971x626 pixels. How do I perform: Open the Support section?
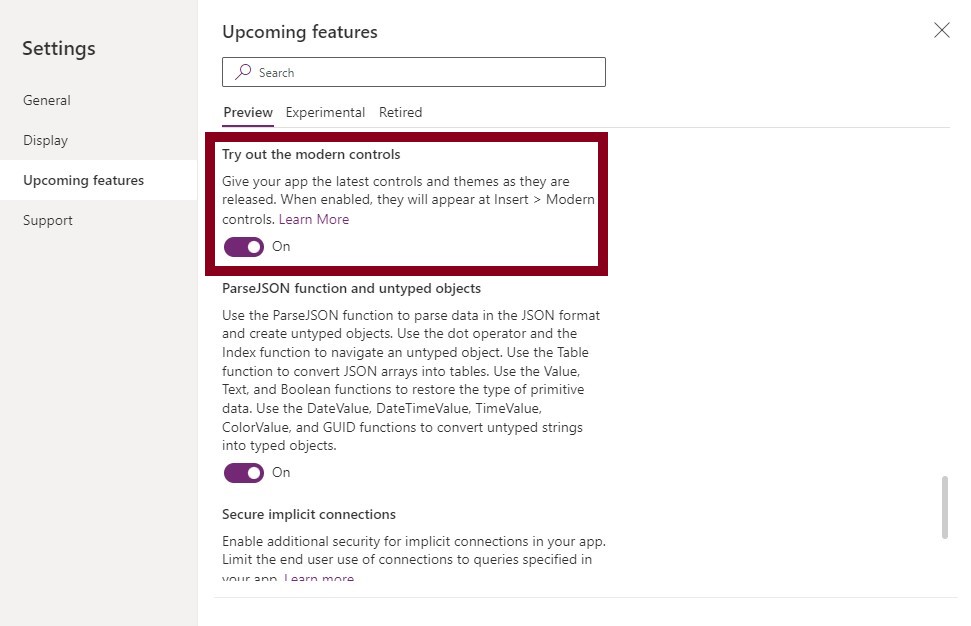(x=47, y=220)
